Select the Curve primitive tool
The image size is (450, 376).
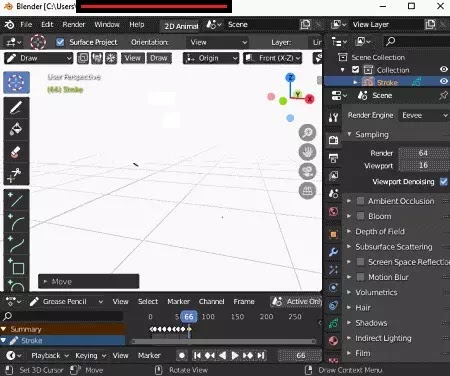click(x=16, y=244)
